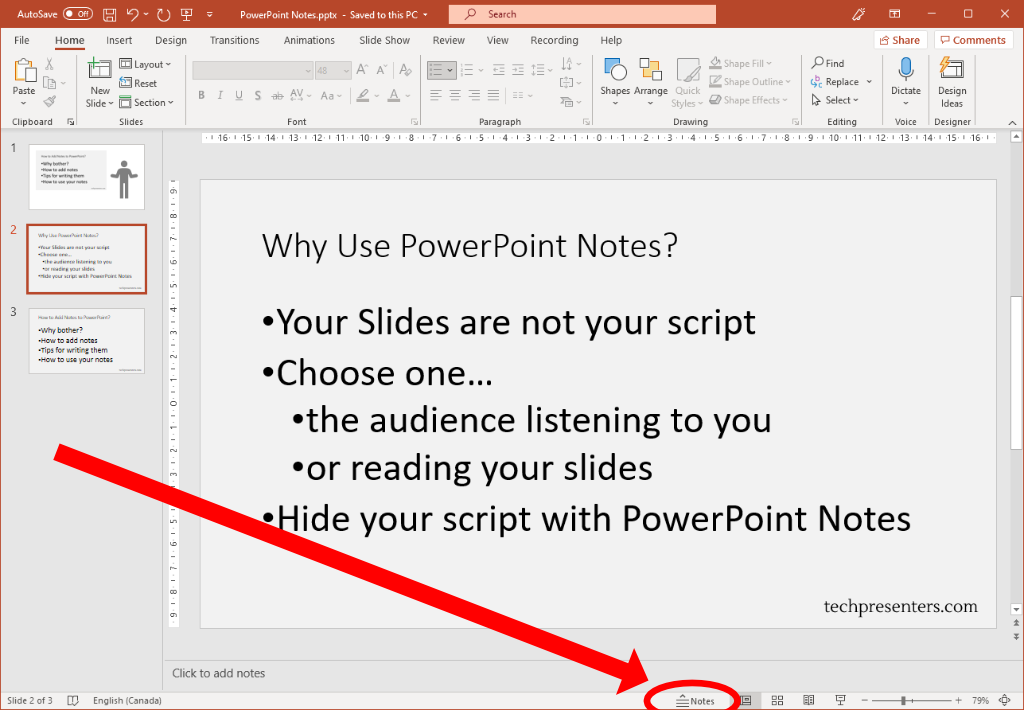This screenshot has height=710, width=1024.
Task: Click the zoom in plus button
Action: (x=958, y=700)
